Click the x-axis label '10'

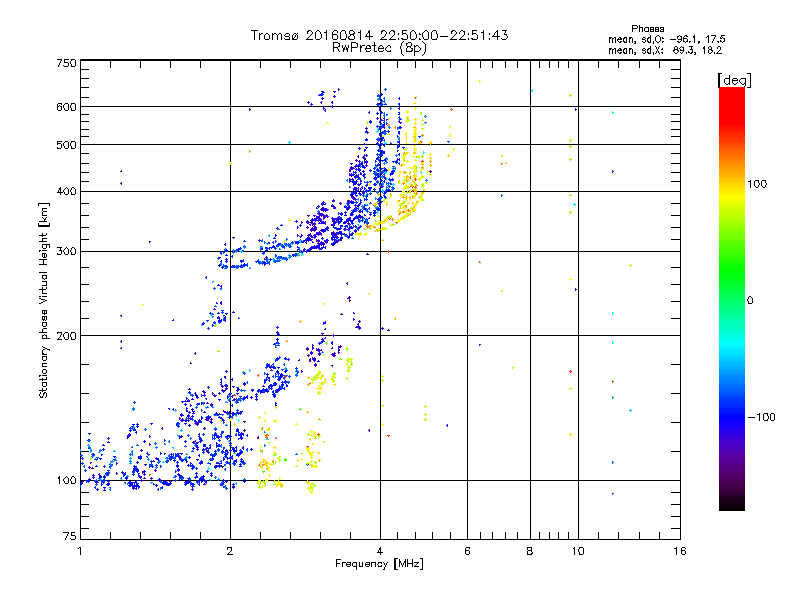click(578, 551)
